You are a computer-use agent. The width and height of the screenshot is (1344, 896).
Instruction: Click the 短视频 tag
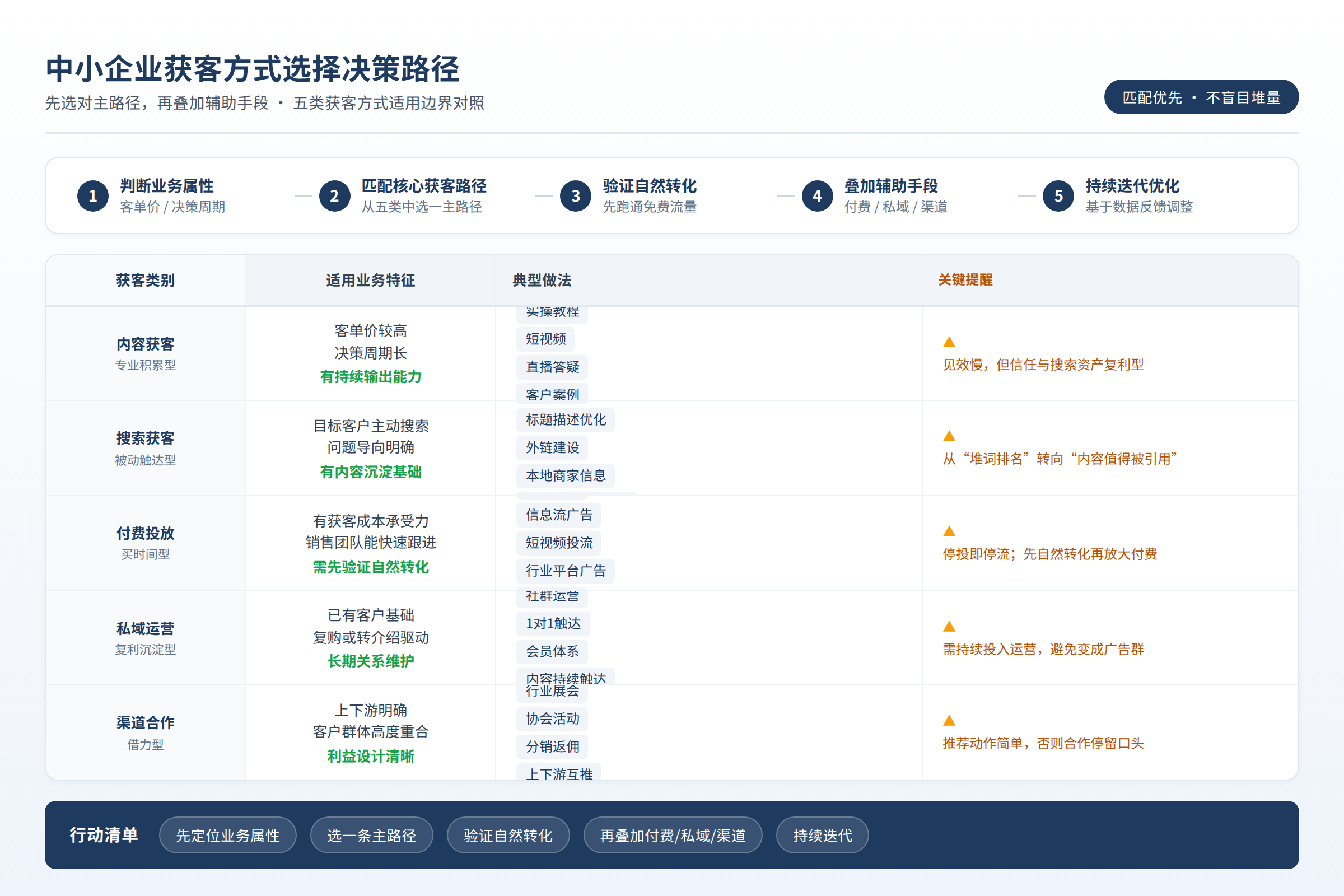[545, 339]
